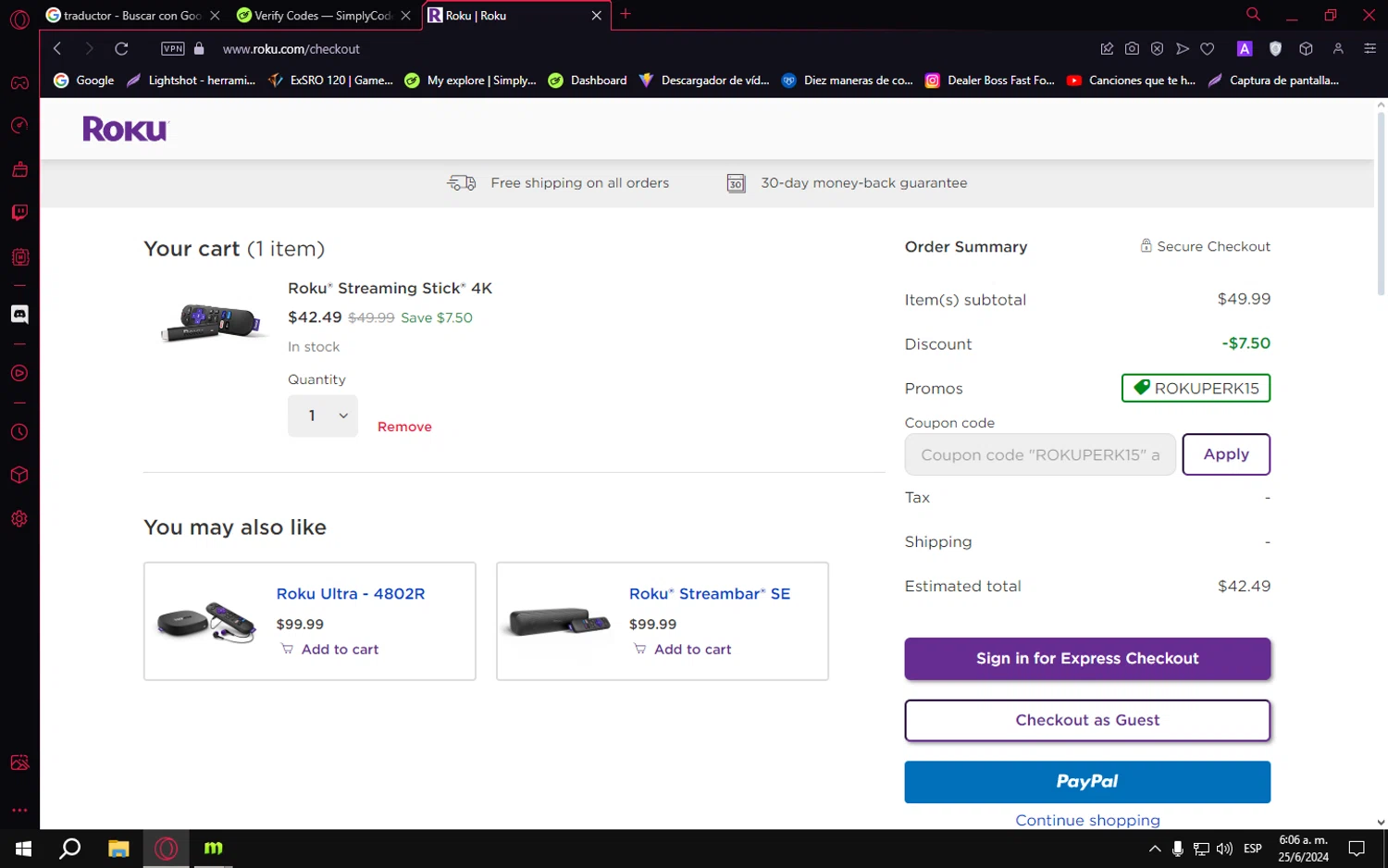
Task: Open Descargador de vid... bookmark
Action: pyautogui.click(x=704, y=81)
